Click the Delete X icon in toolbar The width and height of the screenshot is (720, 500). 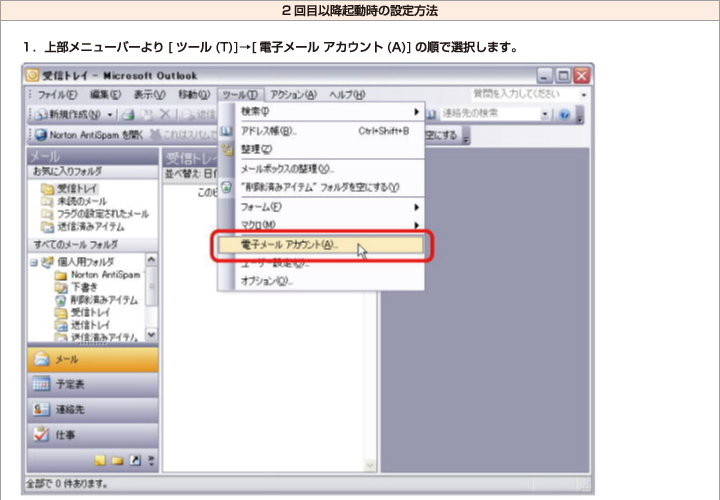tap(165, 114)
